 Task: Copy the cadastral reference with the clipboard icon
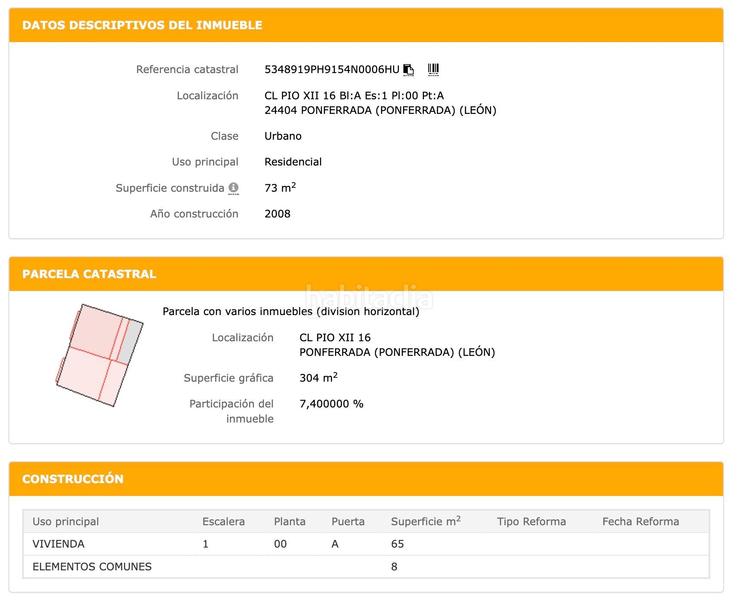pos(409,70)
